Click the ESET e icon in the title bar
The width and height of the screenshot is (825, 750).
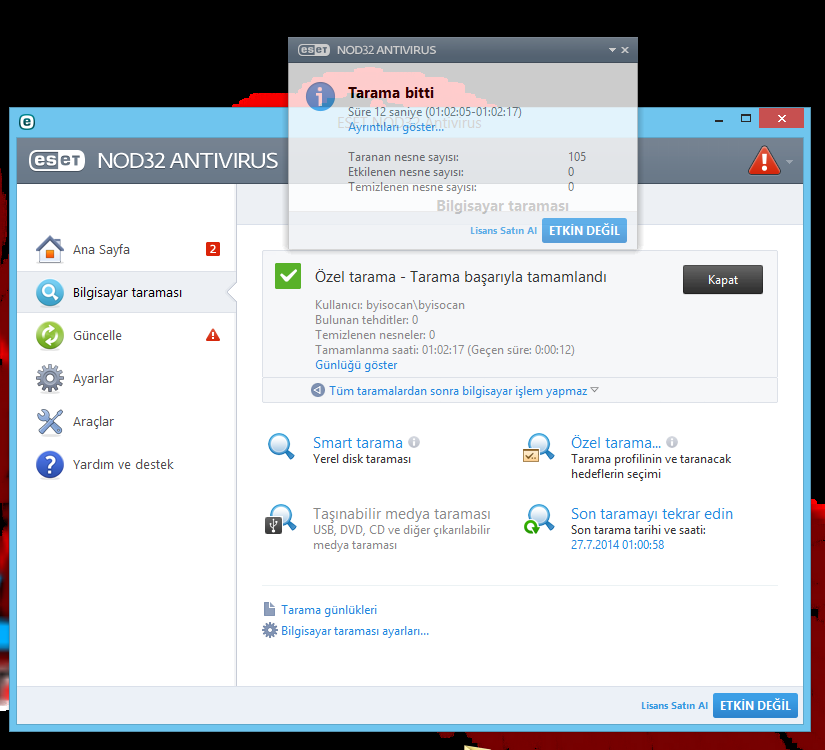click(27, 122)
